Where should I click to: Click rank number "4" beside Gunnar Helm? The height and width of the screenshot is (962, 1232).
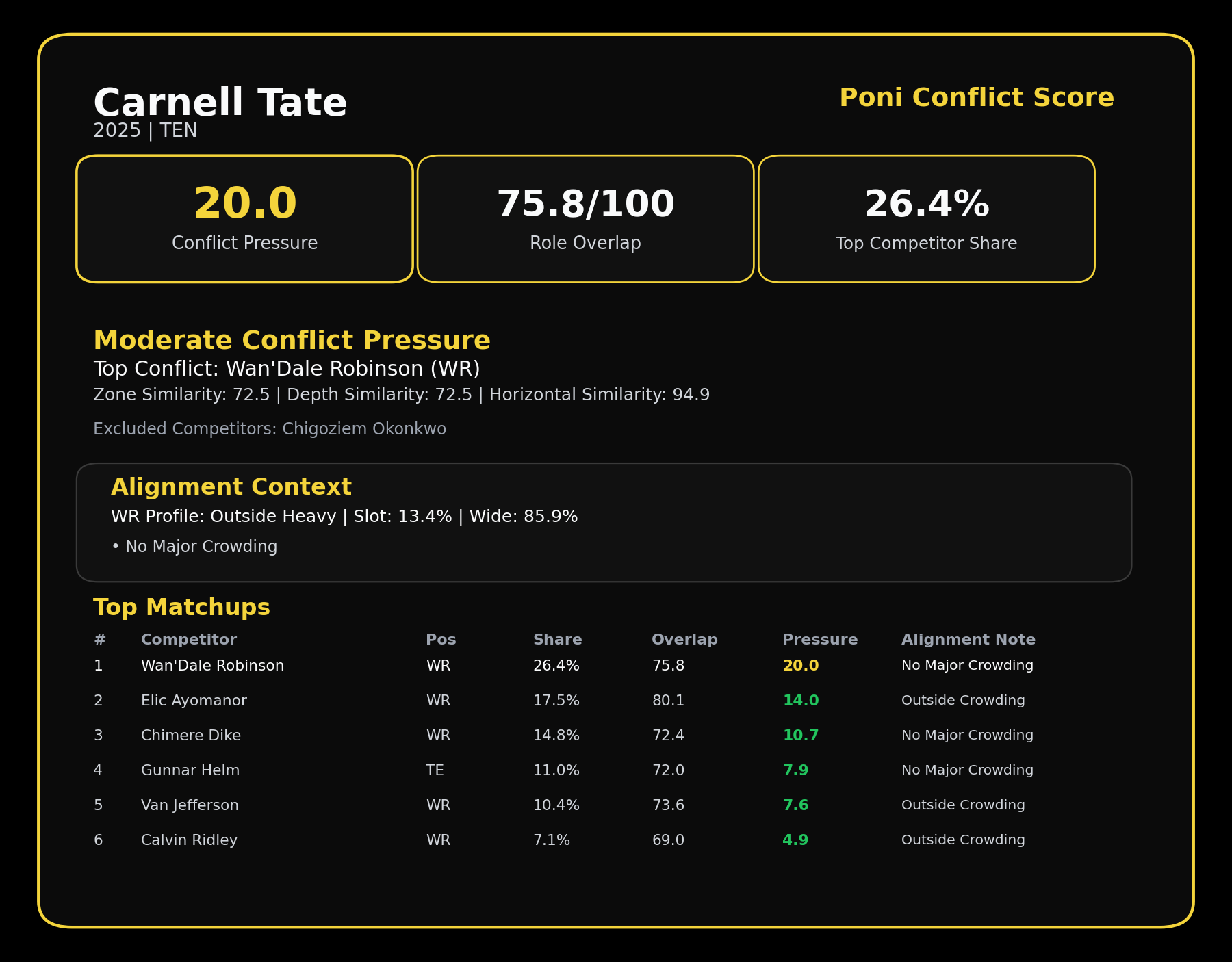point(98,770)
